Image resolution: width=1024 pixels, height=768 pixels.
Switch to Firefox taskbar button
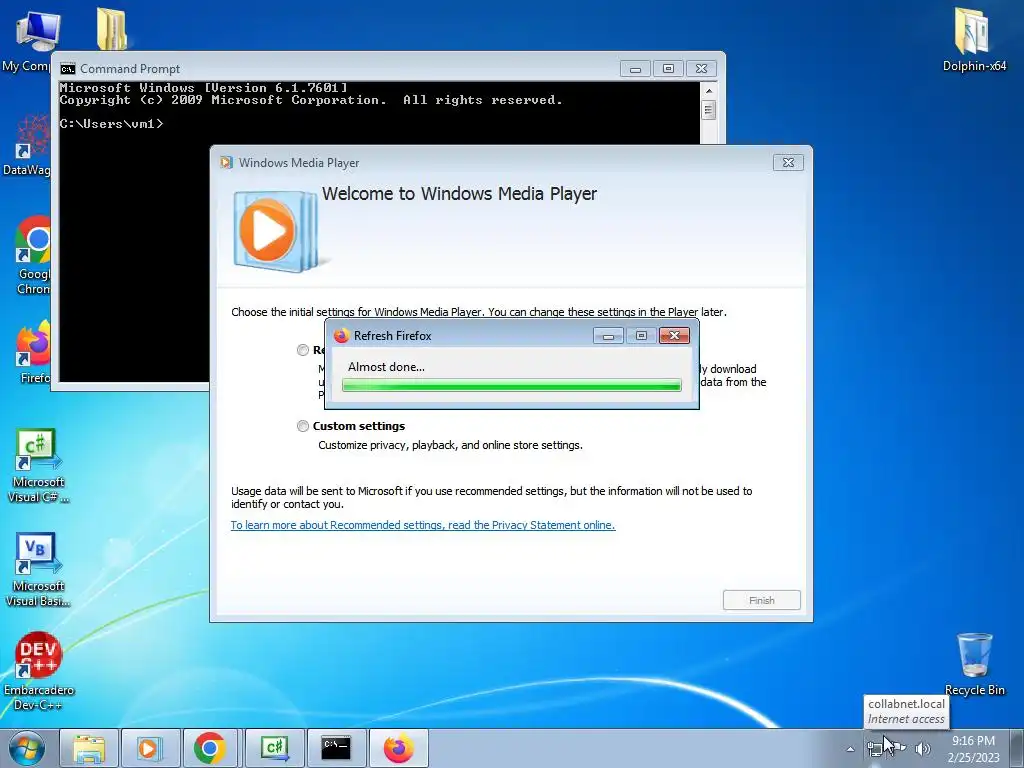(398, 748)
